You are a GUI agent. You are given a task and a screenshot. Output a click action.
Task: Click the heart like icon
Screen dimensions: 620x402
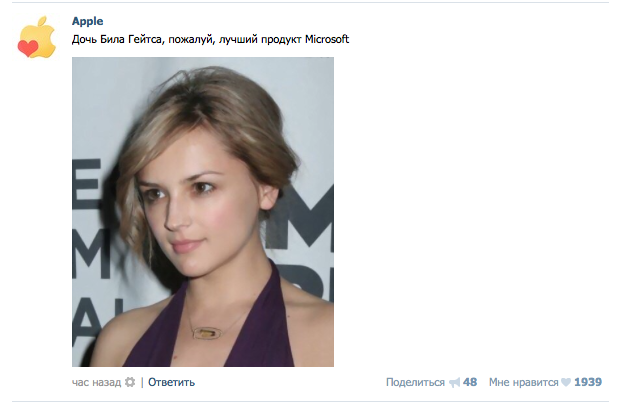pos(566,382)
